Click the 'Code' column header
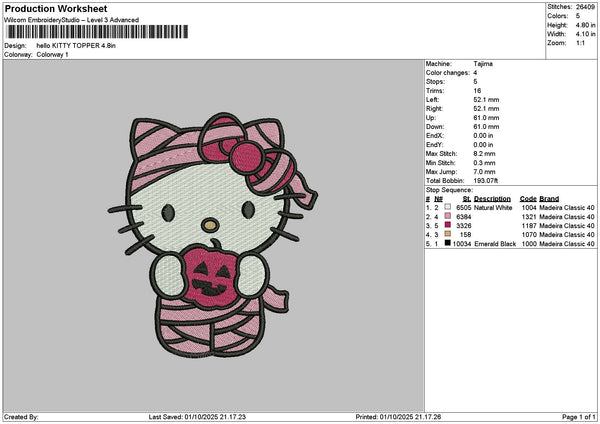Screen dimensions: 600x424 coord(528,199)
